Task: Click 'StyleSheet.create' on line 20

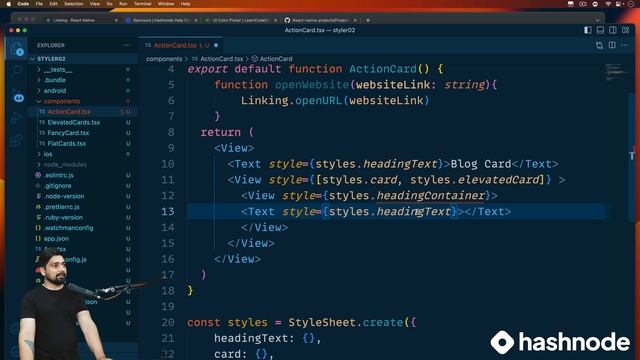Action: pos(346,322)
